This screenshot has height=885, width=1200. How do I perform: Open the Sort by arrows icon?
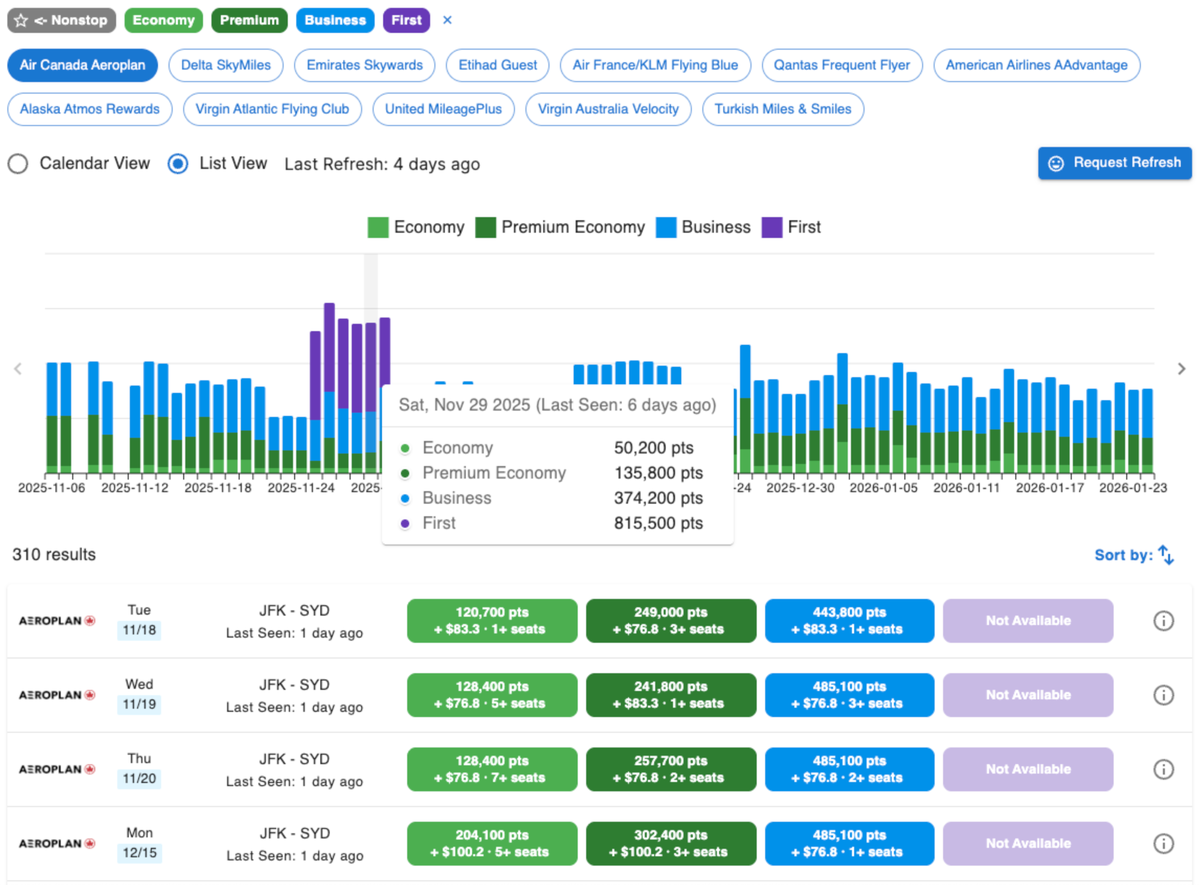pyautogui.click(x=1166, y=554)
